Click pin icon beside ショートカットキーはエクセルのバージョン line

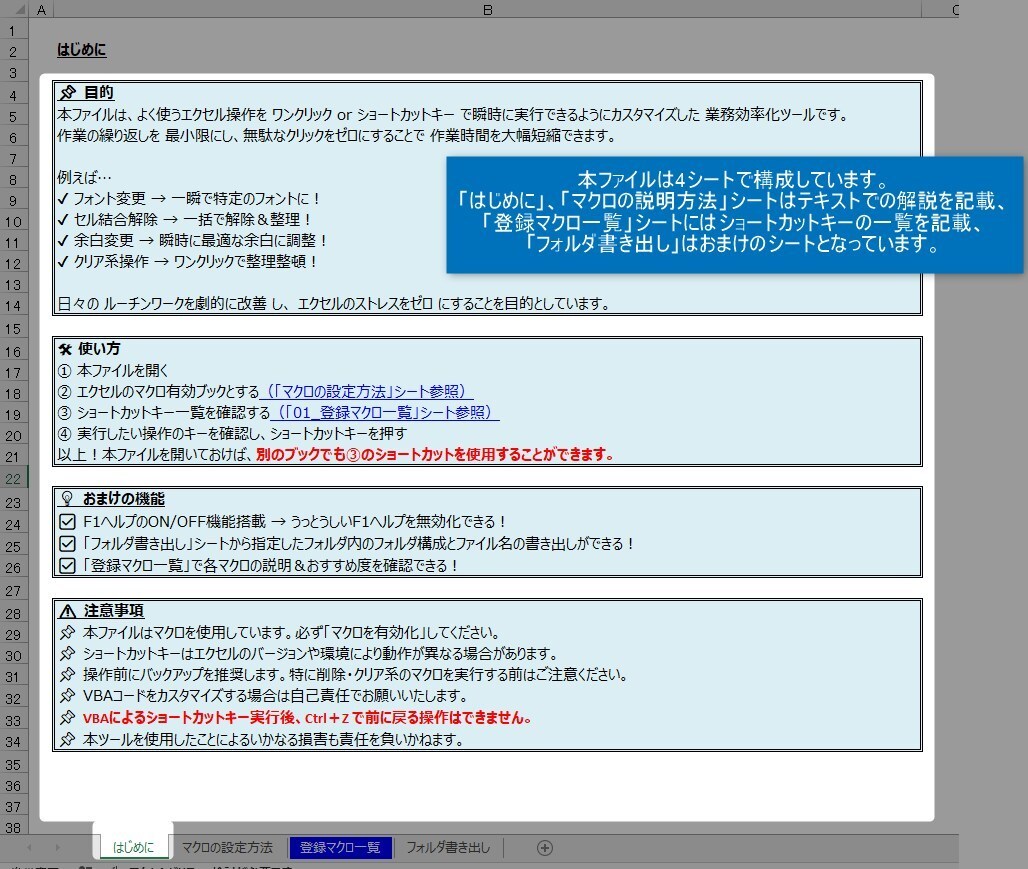coord(67,653)
